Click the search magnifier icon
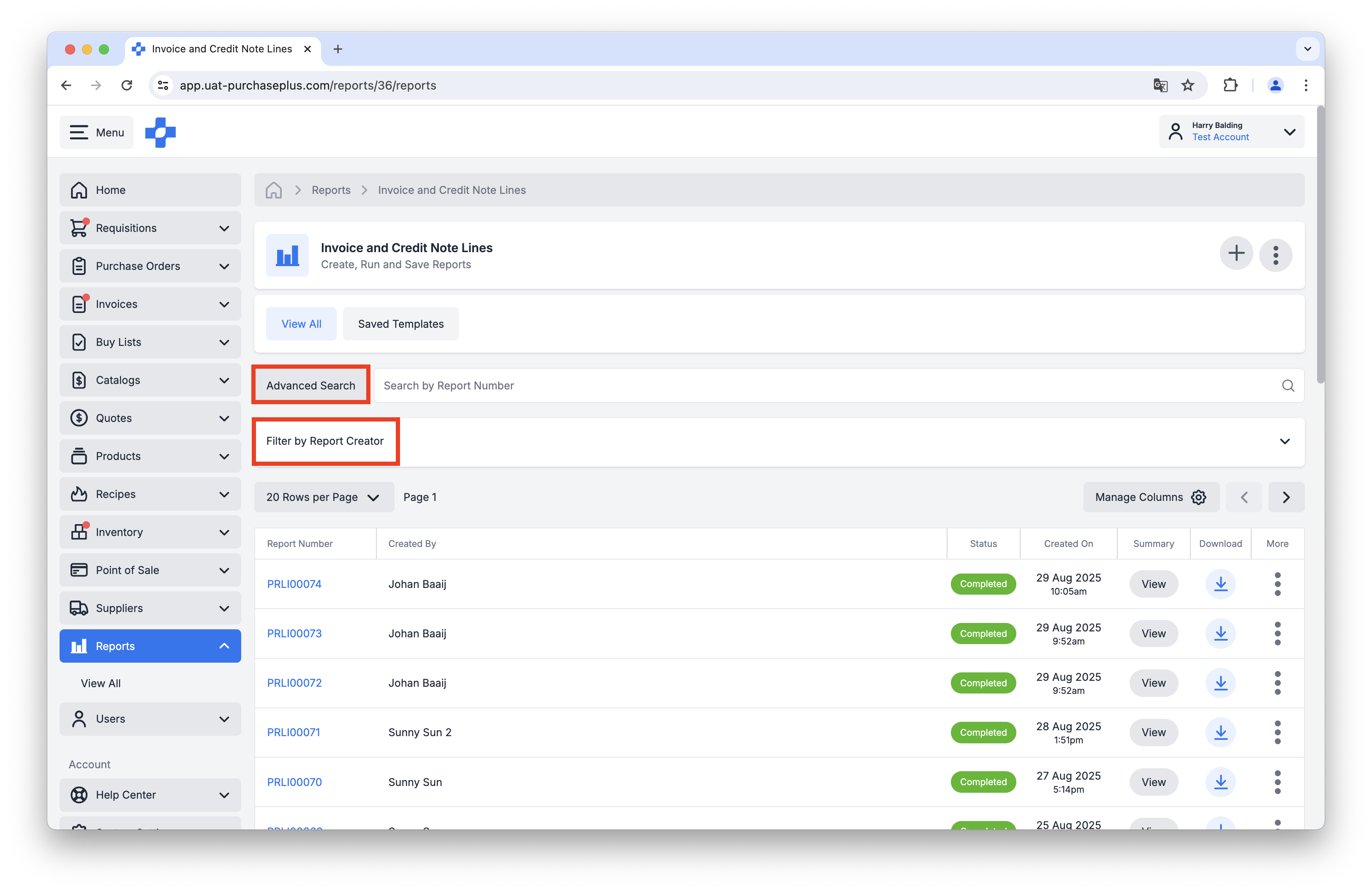1372x892 pixels. coord(1288,386)
